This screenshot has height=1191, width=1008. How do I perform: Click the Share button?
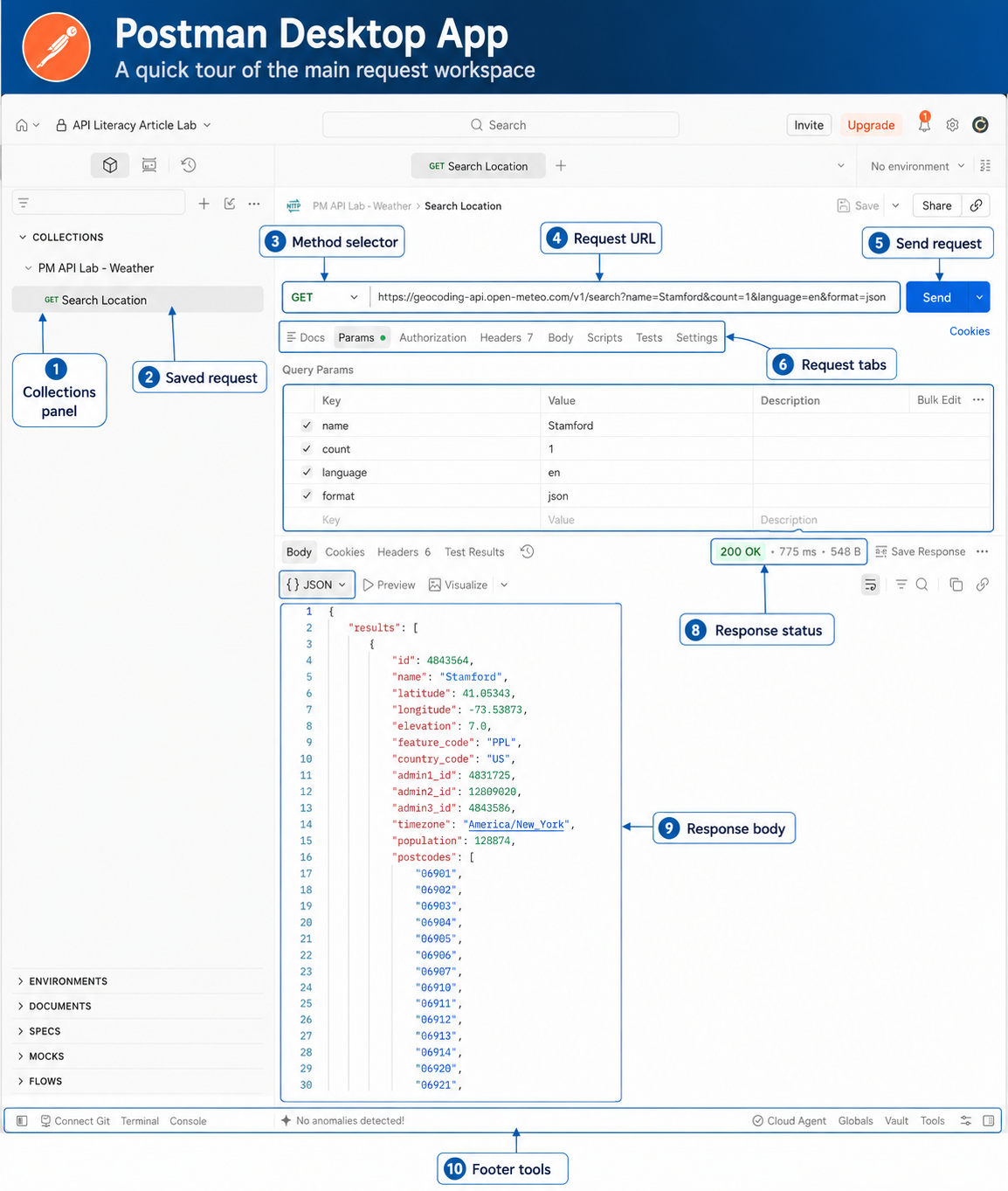936,205
